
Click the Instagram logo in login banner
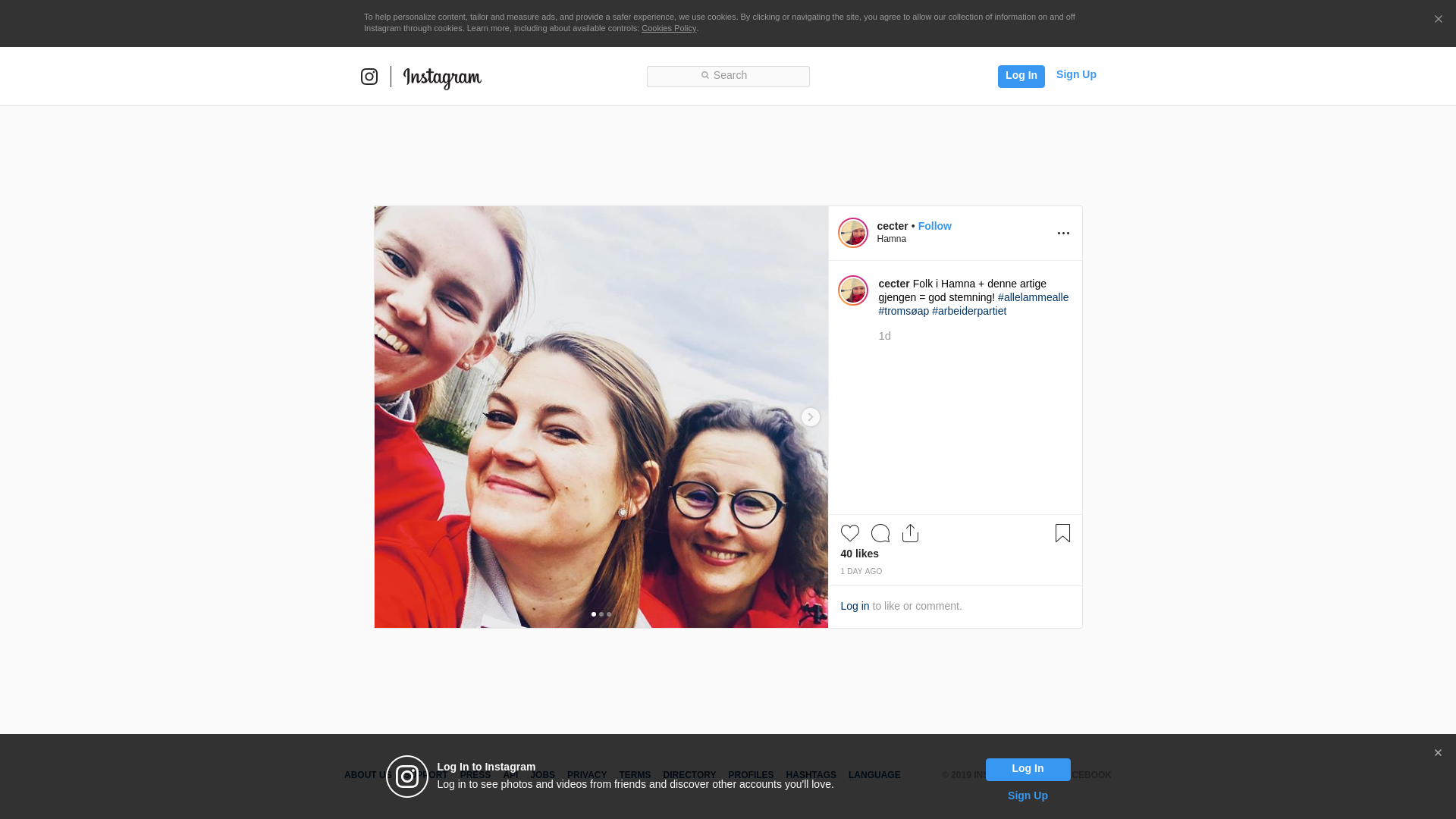[407, 777]
